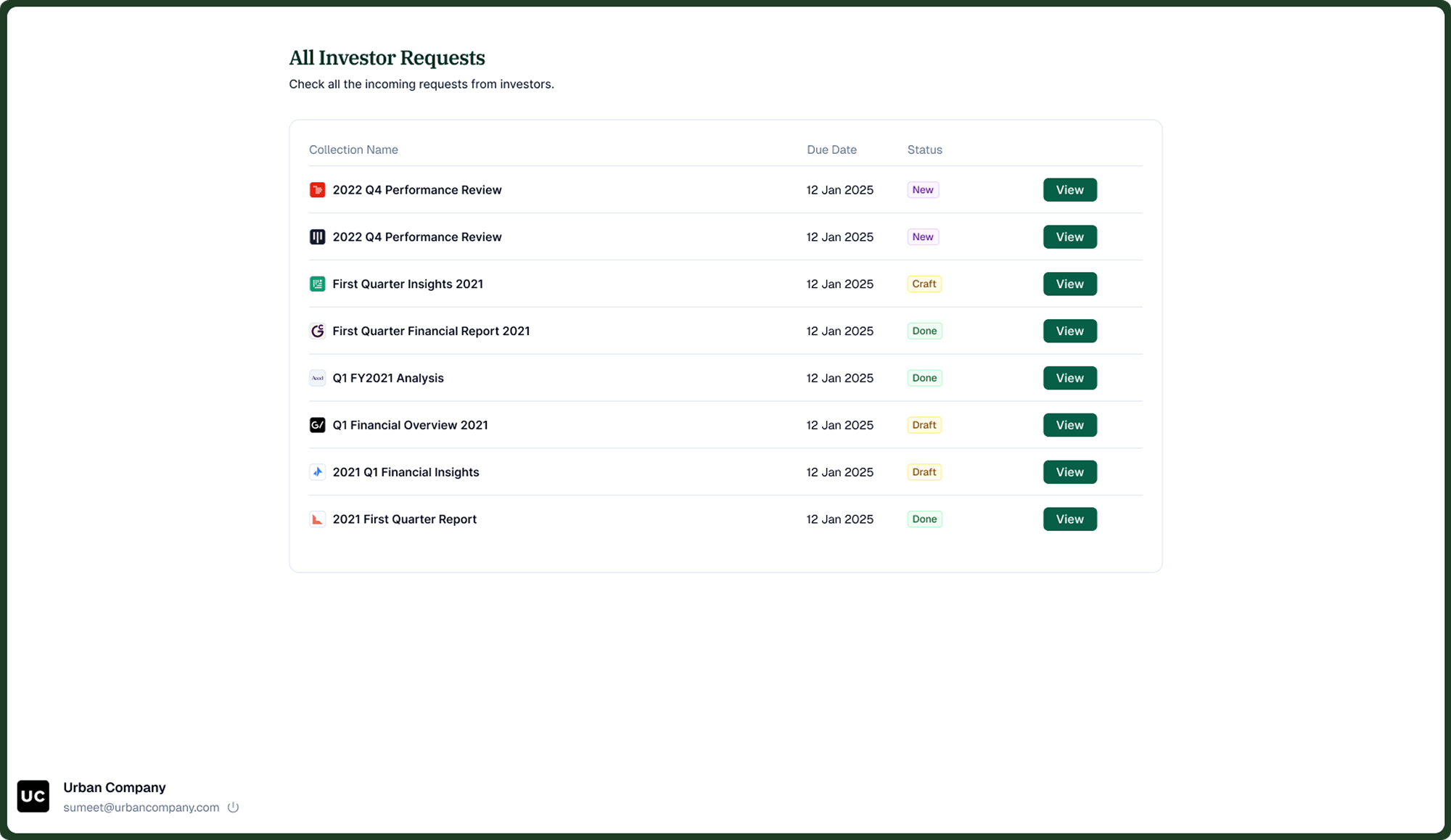
Task: Click Draft badge for 2021 Q1 Financial Insights
Action: click(924, 472)
